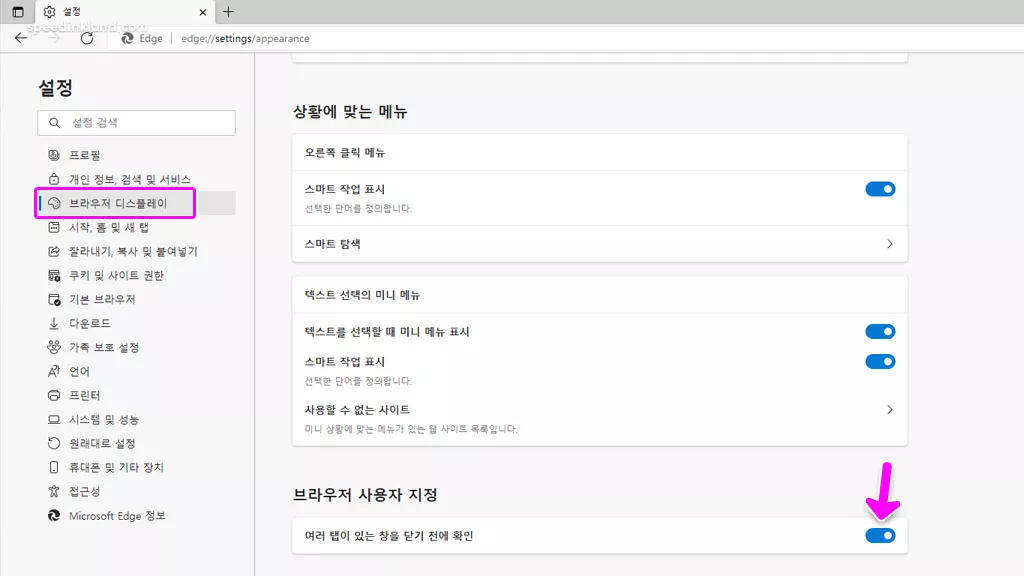
Task: Click the 시스템 및 성능 laptop icon
Action: pos(54,419)
